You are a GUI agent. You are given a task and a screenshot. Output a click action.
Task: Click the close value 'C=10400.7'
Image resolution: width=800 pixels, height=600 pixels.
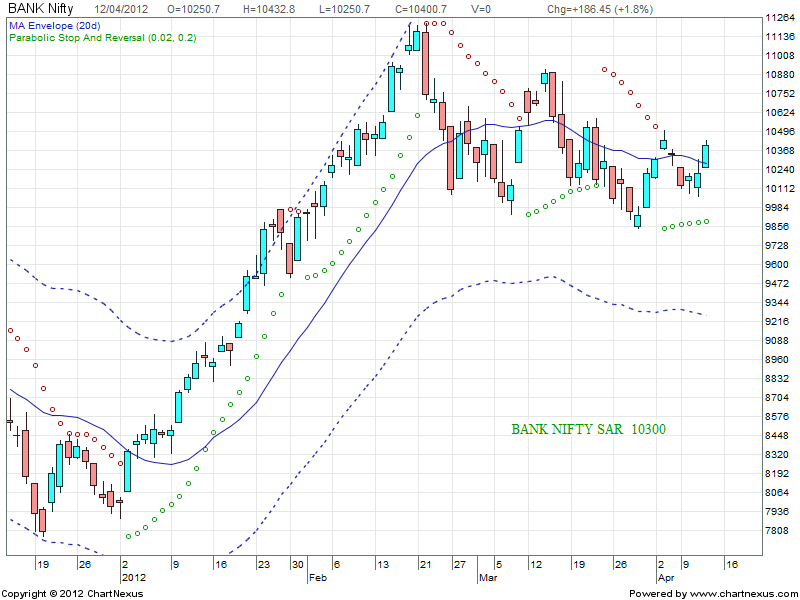click(x=421, y=9)
